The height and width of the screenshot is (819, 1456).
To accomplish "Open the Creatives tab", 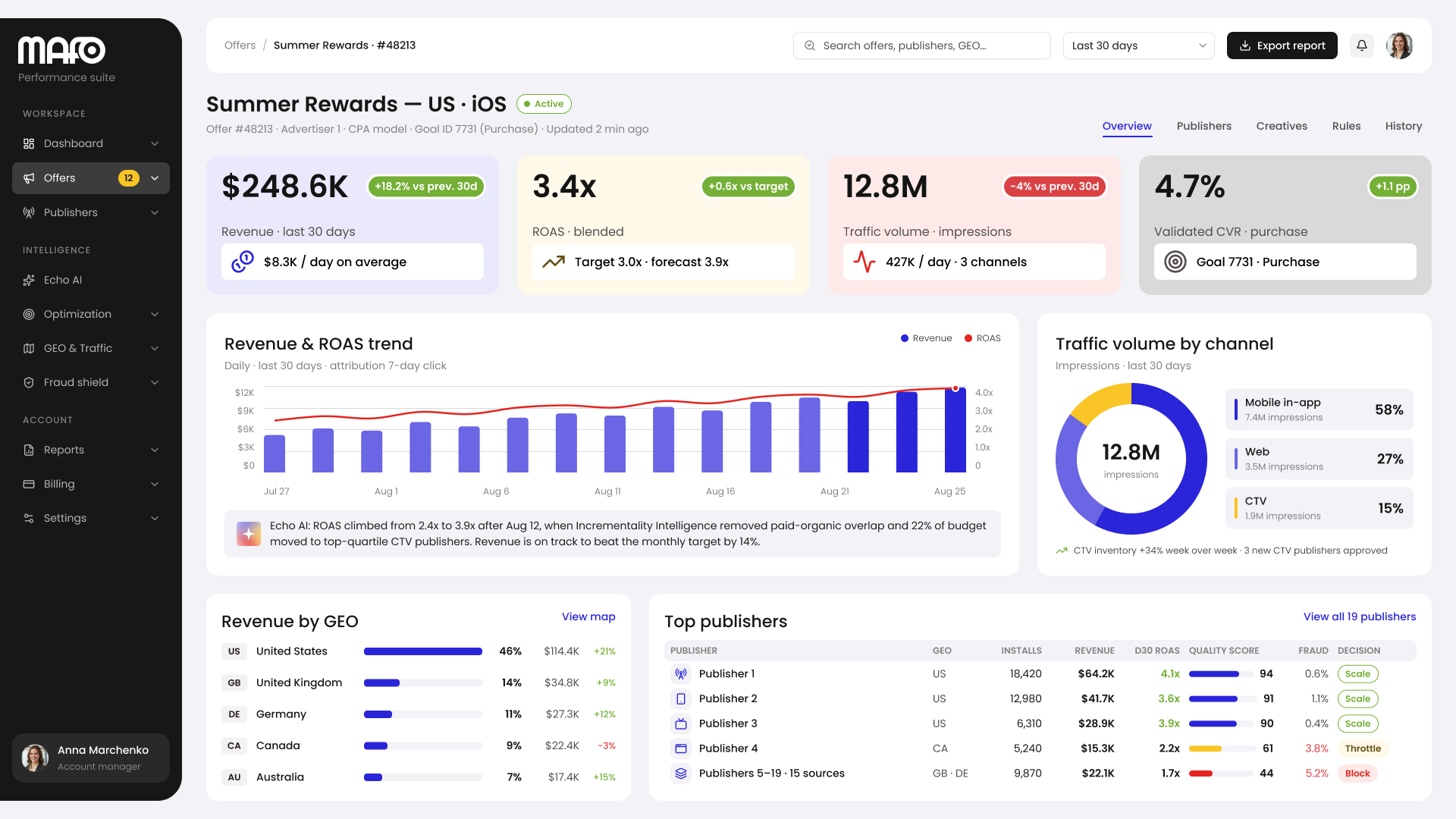I will pyautogui.click(x=1282, y=126).
